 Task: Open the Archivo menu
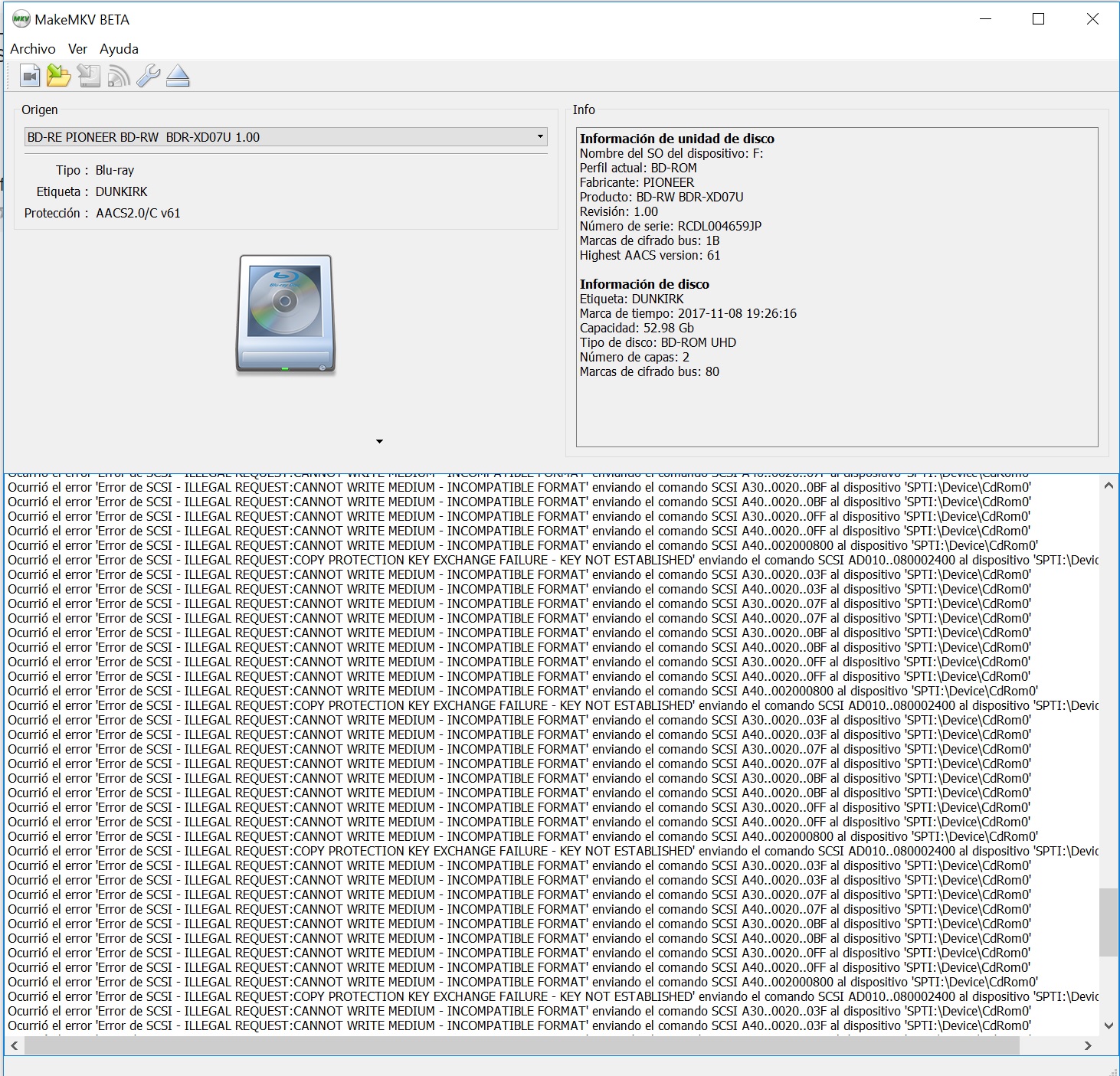pos(33,49)
